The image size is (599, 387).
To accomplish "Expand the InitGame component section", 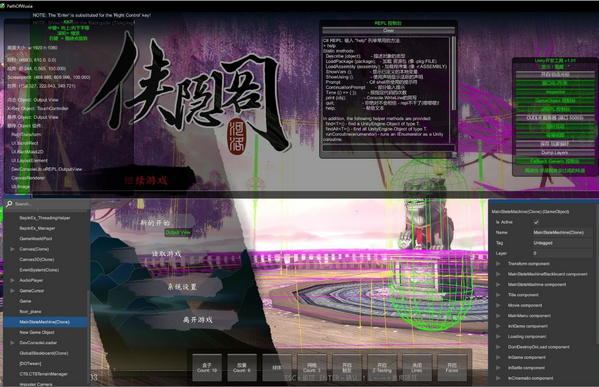I will click(x=498, y=326).
